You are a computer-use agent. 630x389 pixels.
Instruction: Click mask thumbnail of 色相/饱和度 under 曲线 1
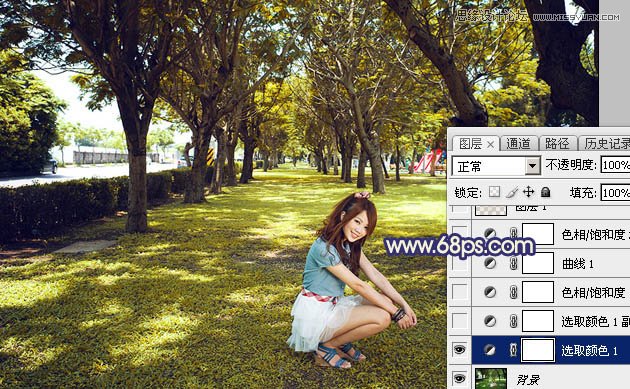[538, 292]
